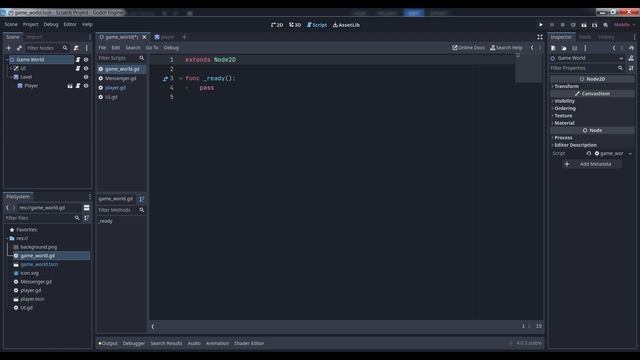The width and height of the screenshot is (640, 360).
Task: Toggle distraction-free mode in script editor
Action: [540, 37]
